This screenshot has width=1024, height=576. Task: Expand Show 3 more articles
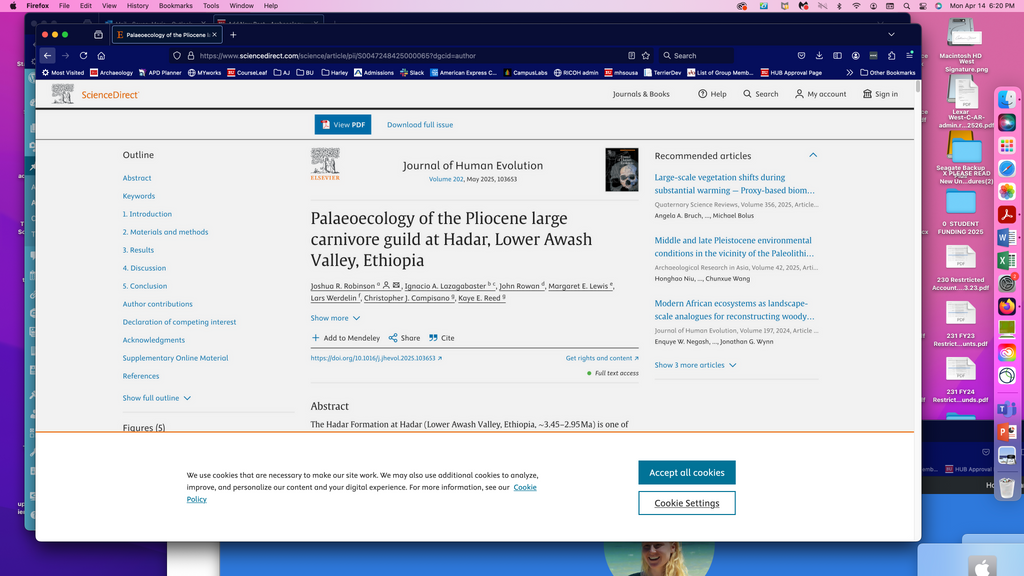695,365
